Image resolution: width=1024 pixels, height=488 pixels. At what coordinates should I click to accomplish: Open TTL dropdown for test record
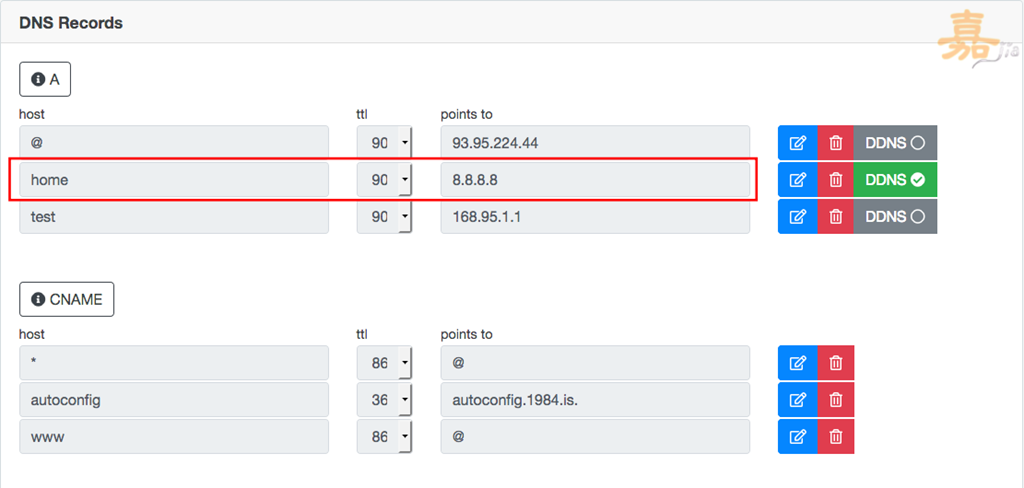tap(405, 216)
